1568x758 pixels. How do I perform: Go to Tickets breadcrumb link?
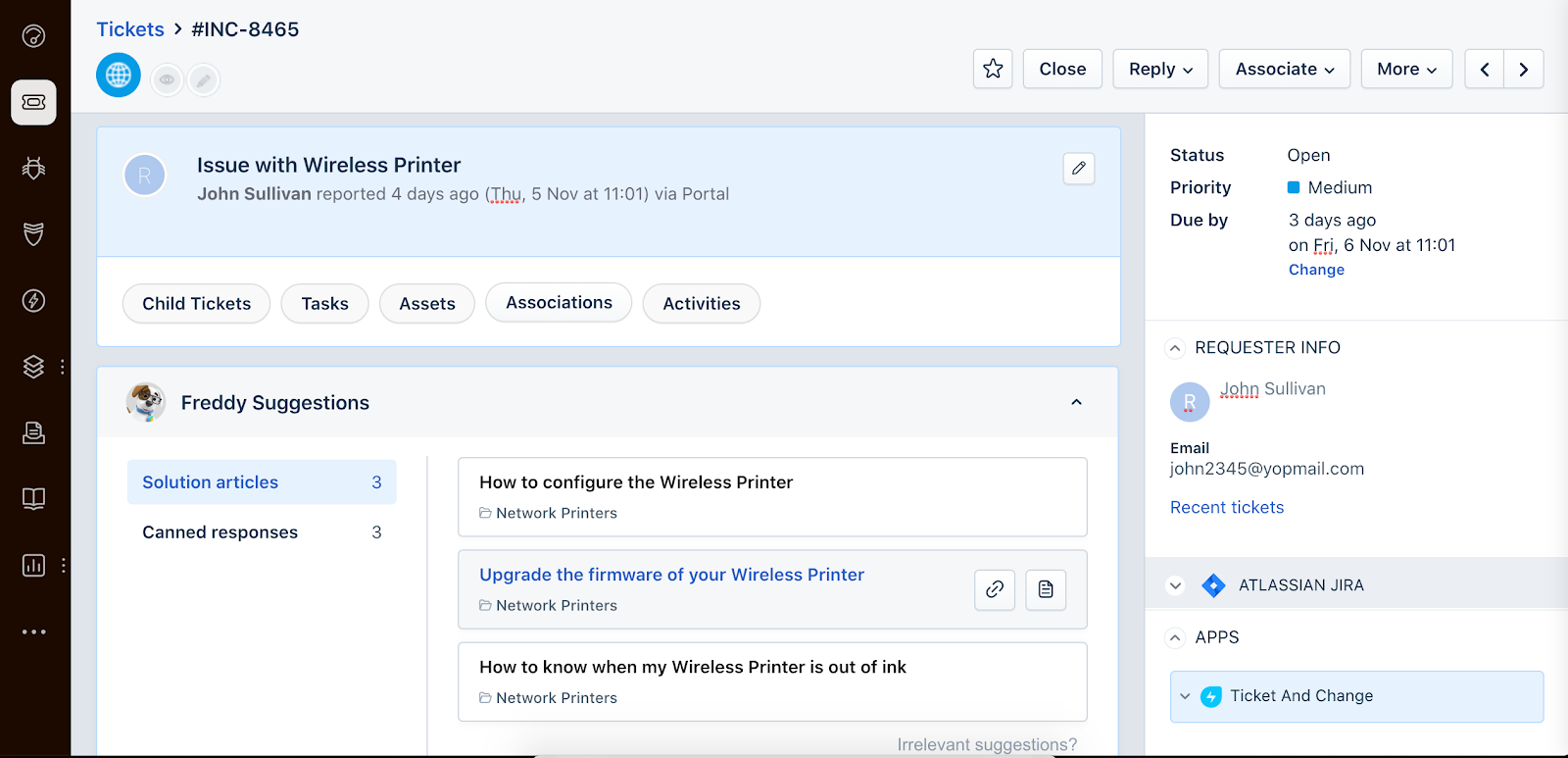(x=130, y=29)
